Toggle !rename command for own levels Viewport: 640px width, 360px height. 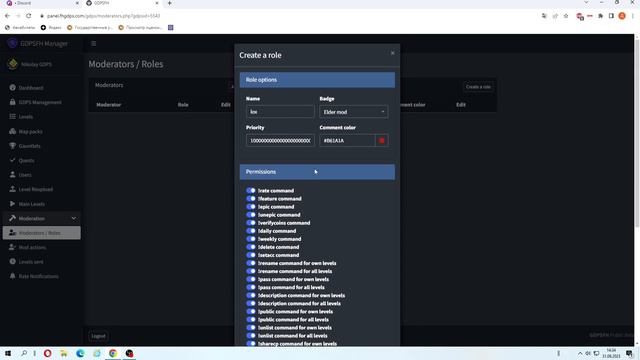click(x=251, y=263)
